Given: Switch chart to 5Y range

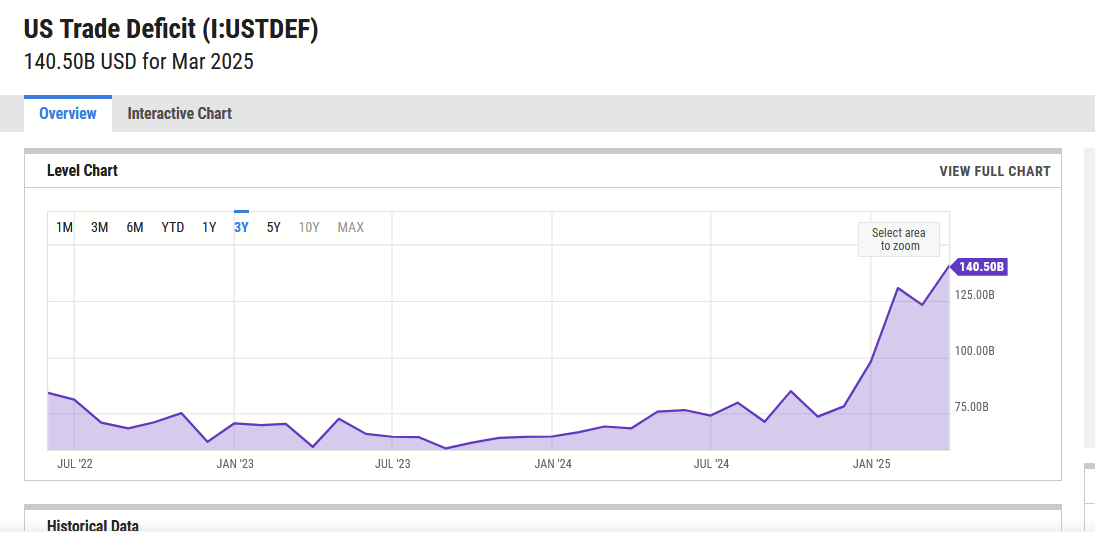Looking at the screenshot, I should 274,227.
